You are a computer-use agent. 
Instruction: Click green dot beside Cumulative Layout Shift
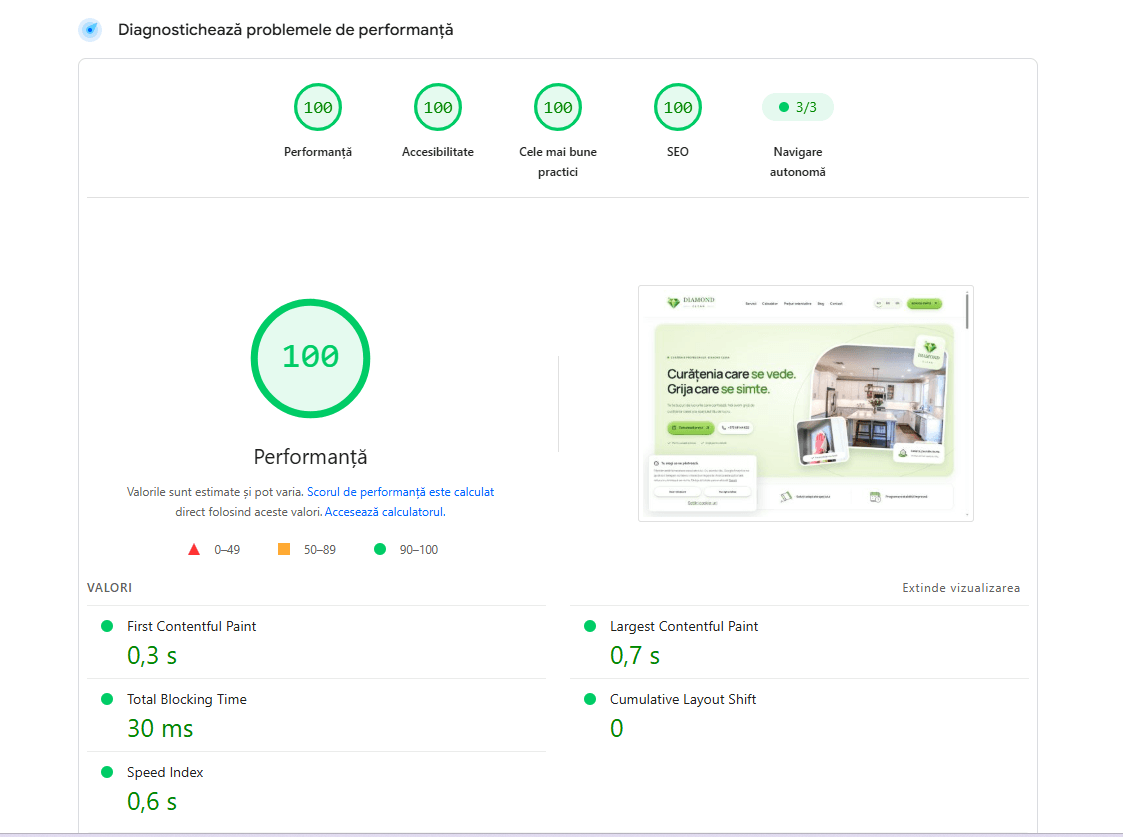click(590, 699)
